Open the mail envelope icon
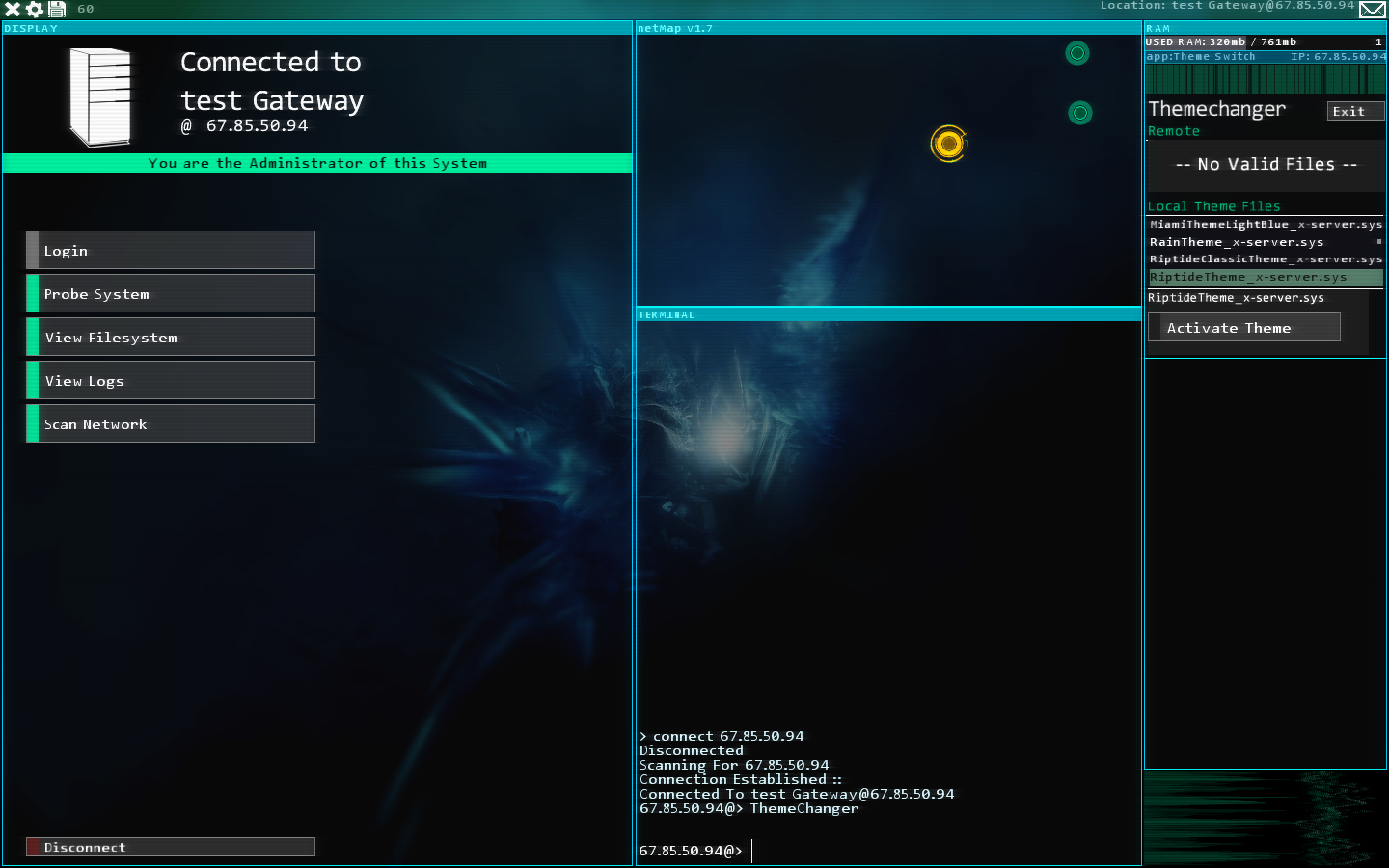 pyautogui.click(x=1372, y=10)
